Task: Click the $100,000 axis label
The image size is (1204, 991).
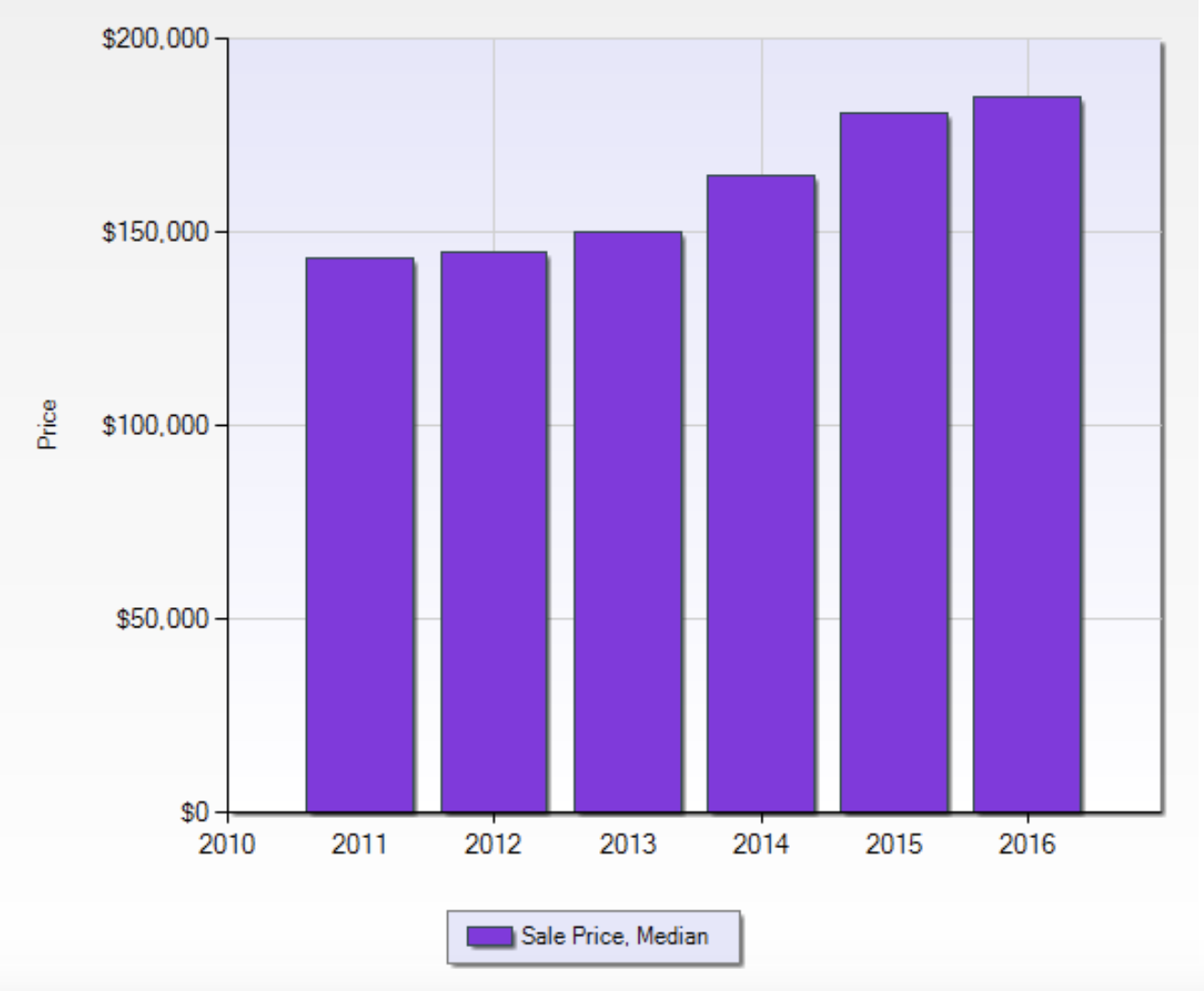Action: pyautogui.click(x=156, y=426)
